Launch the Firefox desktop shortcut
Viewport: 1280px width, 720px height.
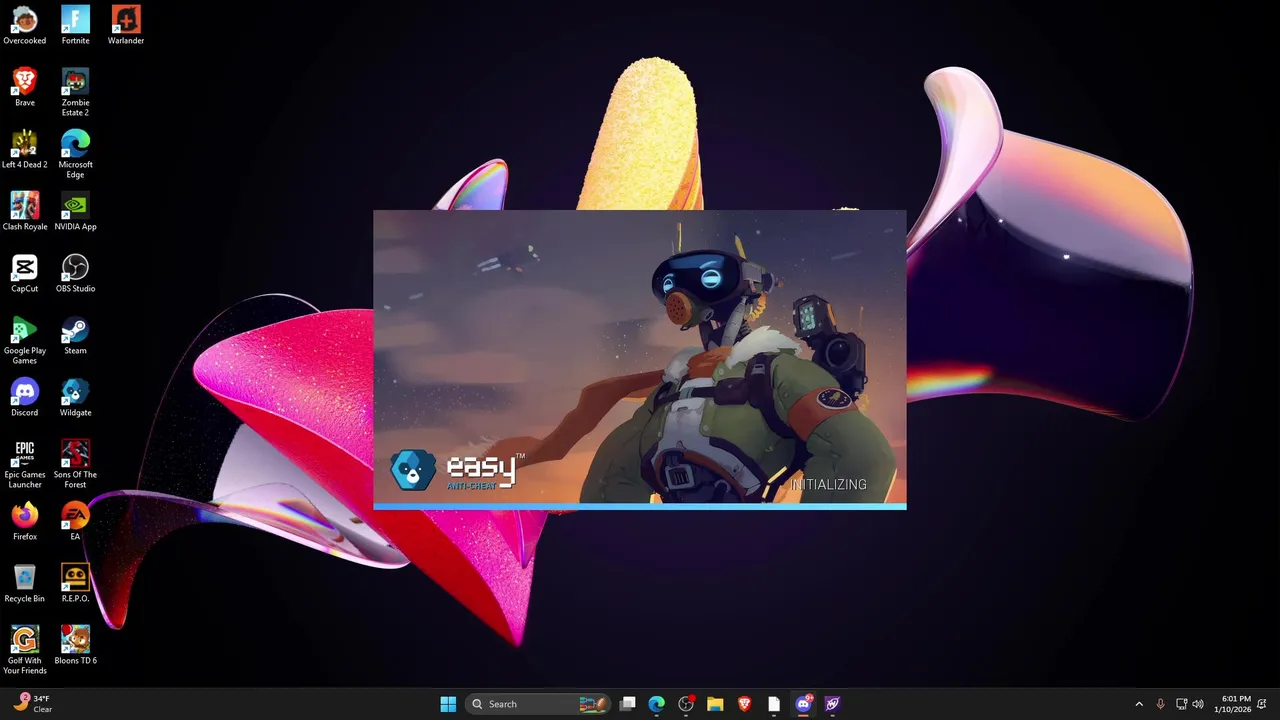pos(24,521)
